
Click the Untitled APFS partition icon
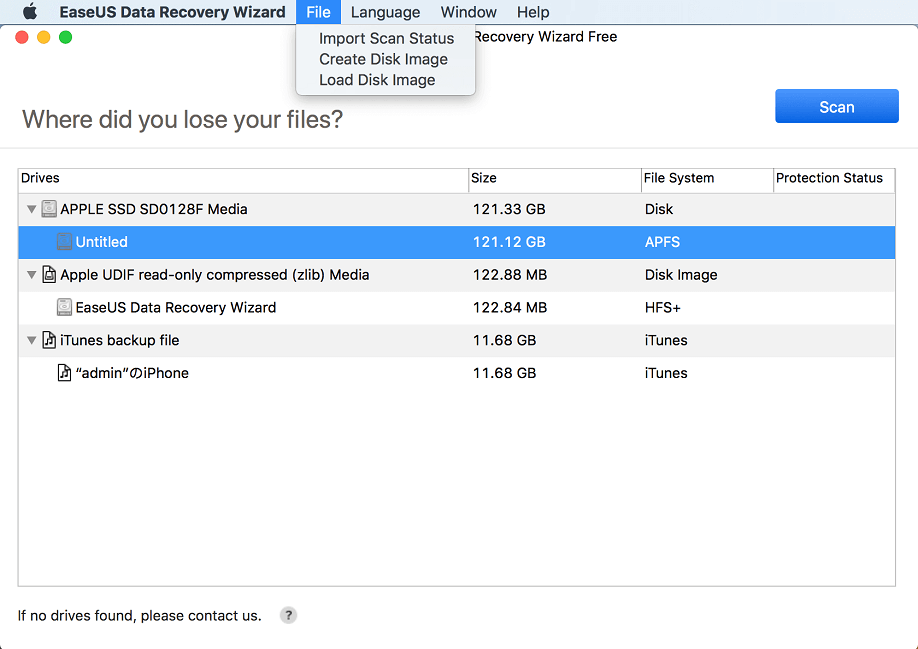[65, 241]
